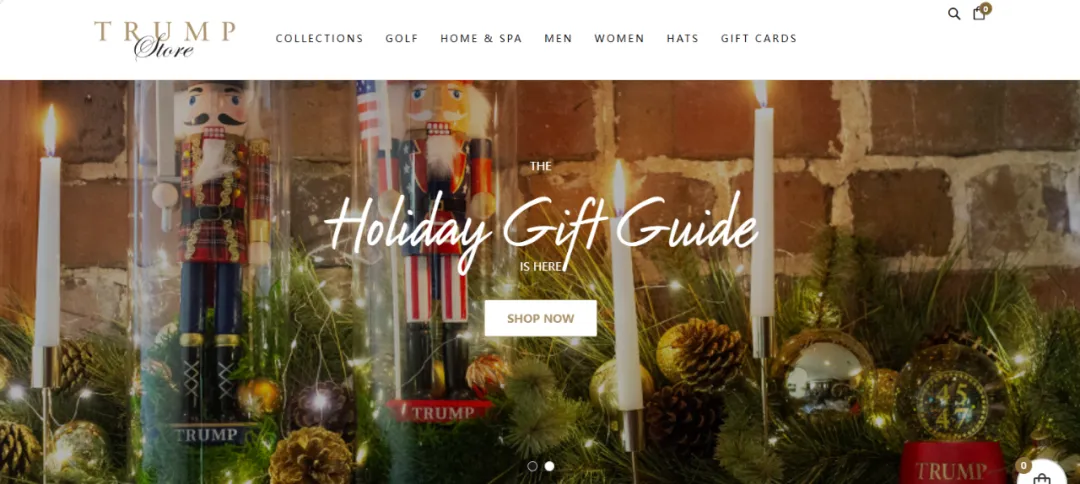This screenshot has height=484, width=1080.
Task: Select the second filled carousel dot
Action: click(550, 466)
